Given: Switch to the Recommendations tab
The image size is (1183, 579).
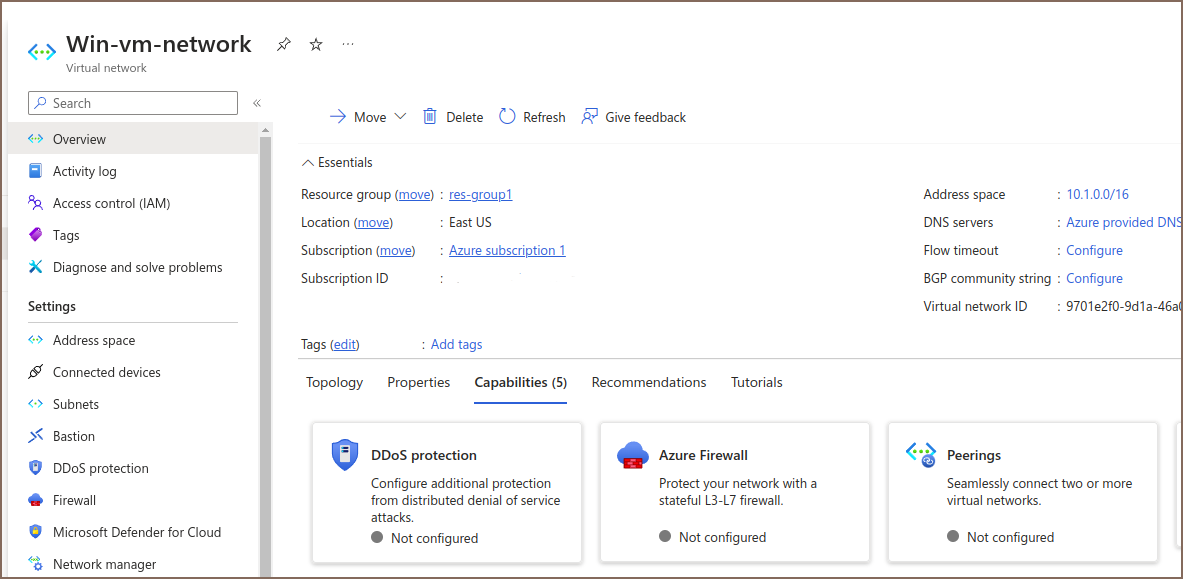Looking at the screenshot, I should pos(648,382).
